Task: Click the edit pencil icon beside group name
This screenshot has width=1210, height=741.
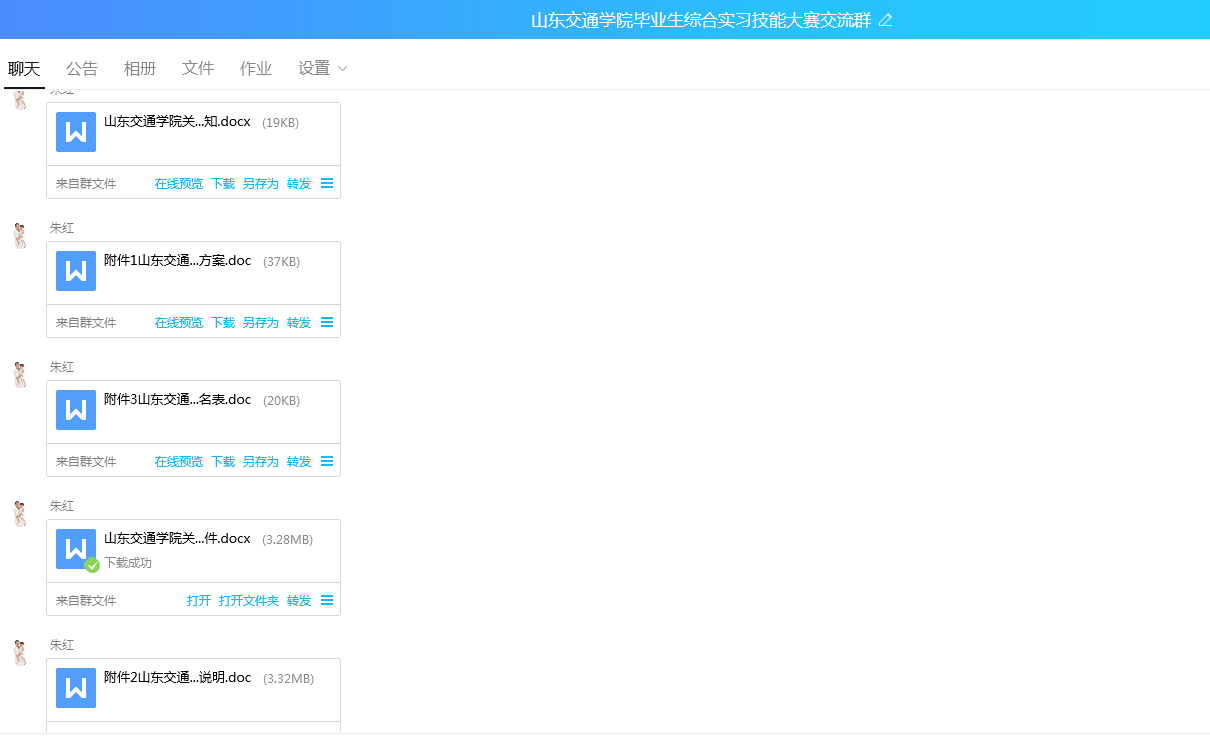Action: (885, 20)
